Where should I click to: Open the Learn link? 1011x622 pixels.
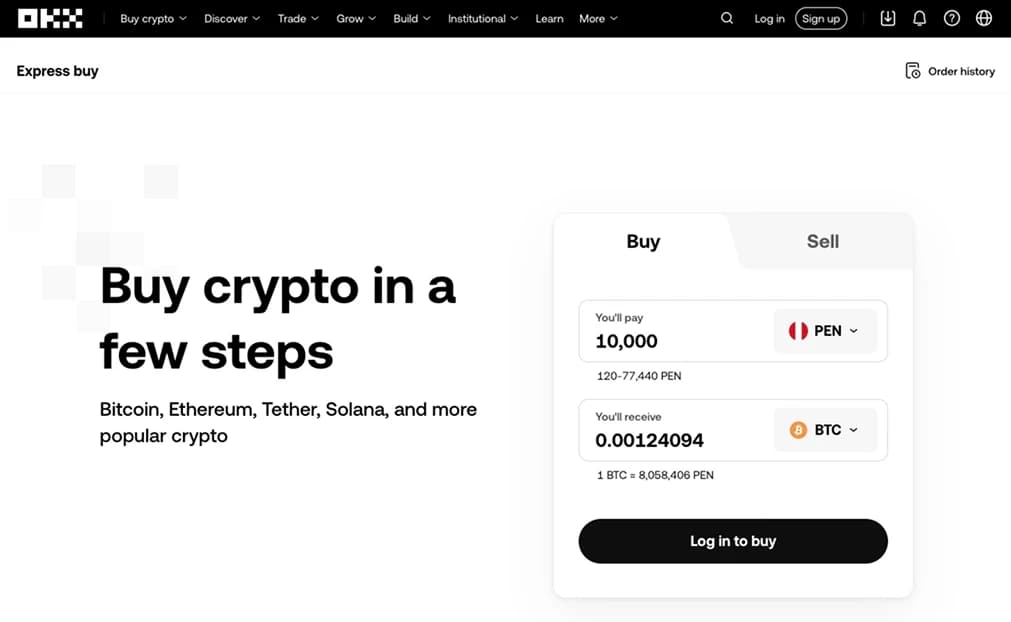click(549, 18)
